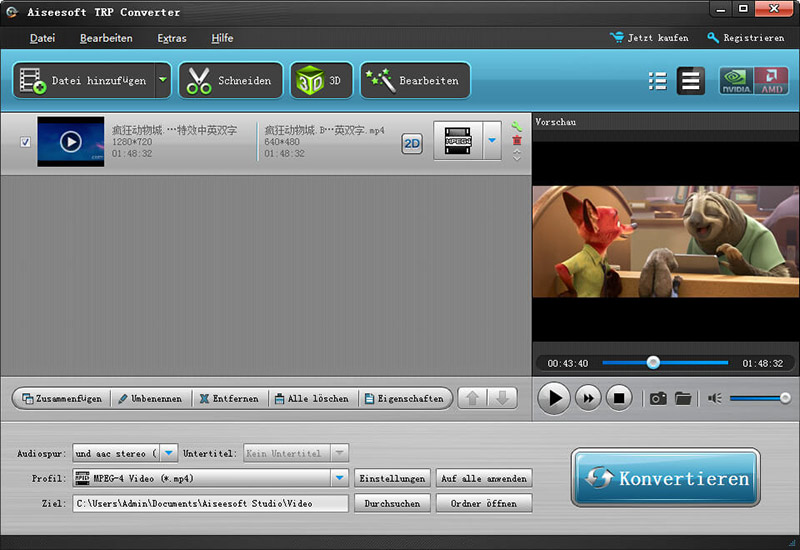Toggle AMD acceleration icon
The height and width of the screenshot is (550, 800).
[771, 81]
